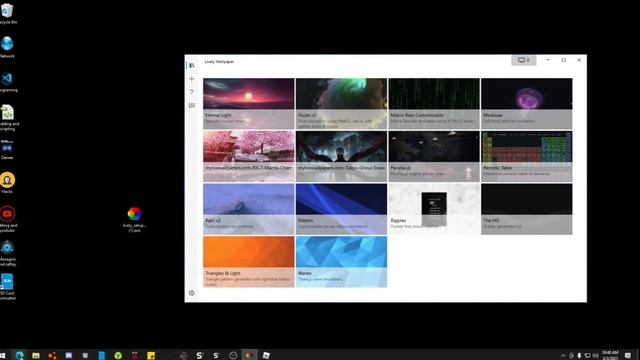640x360 pixels.
Task: Open the Library tab in Lively sidebar
Action: point(191,65)
